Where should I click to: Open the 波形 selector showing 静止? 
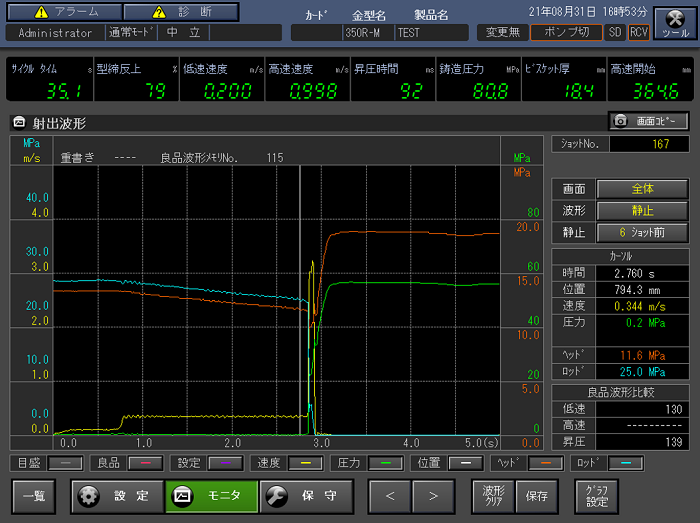point(643,210)
